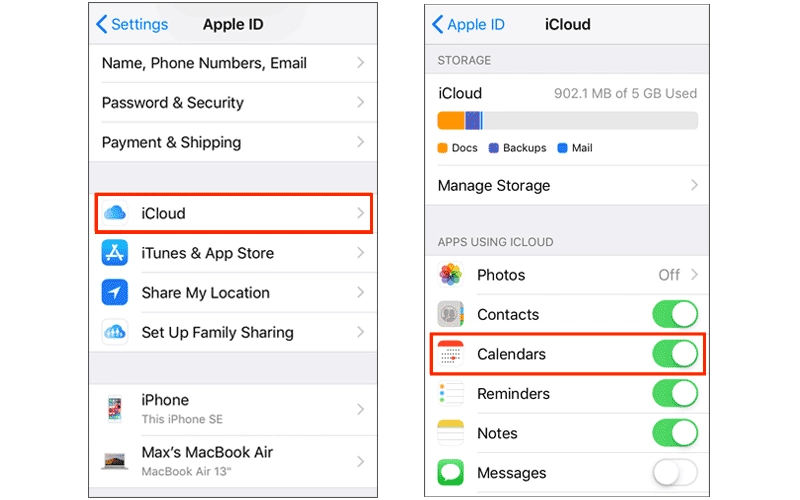The height and width of the screenshot is (500, 800).
Task: Go back to Apple ID
Action: [468, 24]
